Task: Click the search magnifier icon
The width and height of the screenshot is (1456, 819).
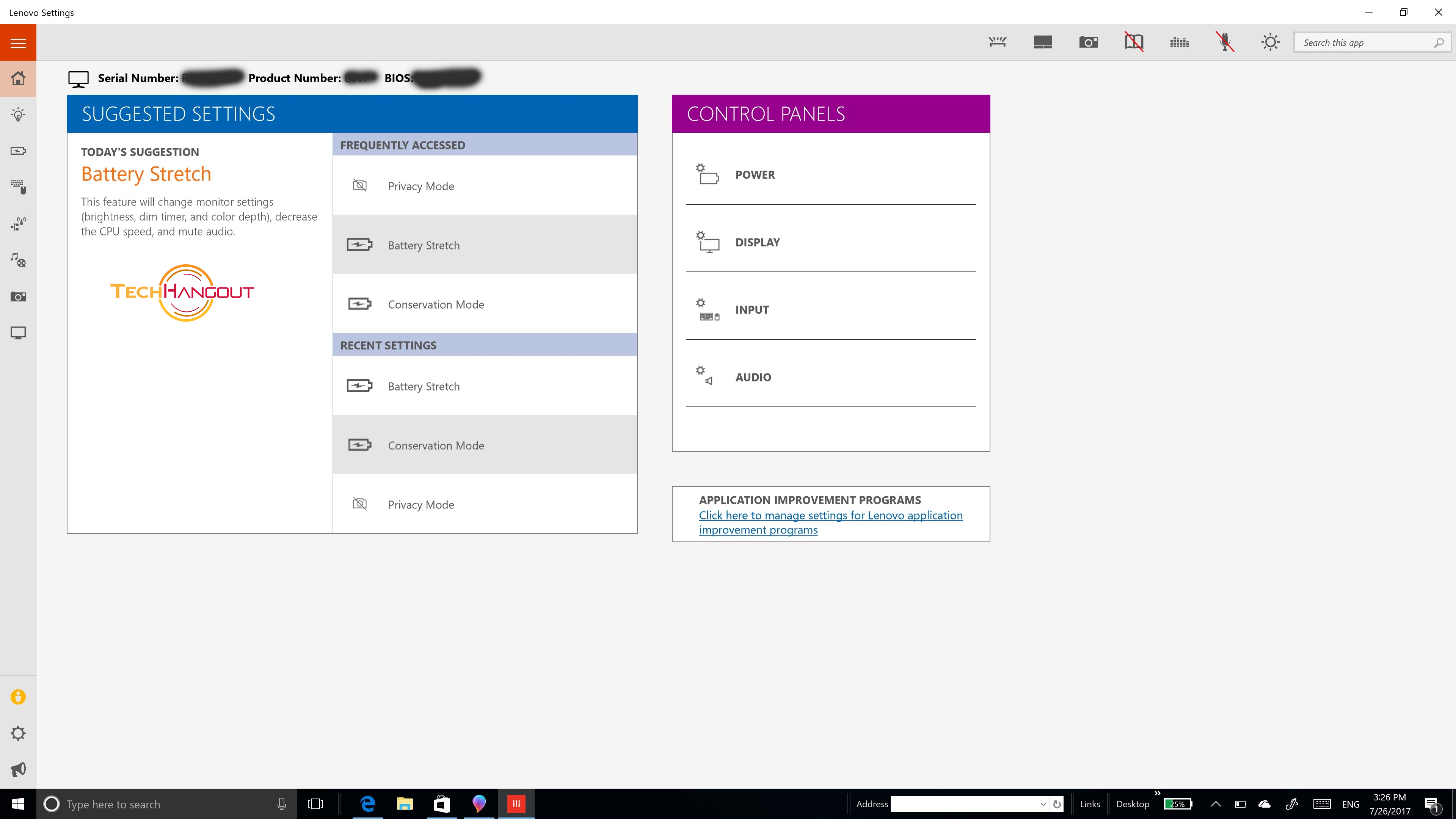Action: pyautogui.click(x=1439, y=43)
